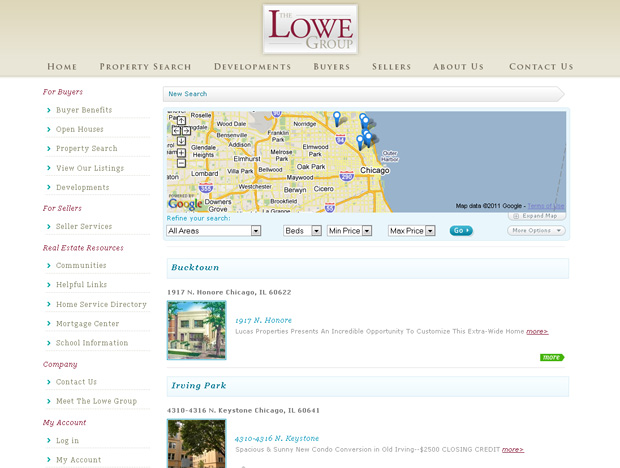Open the All Areas dropdown
The width and height of the screenshot is (620, 468).
(x=214, y=231)
